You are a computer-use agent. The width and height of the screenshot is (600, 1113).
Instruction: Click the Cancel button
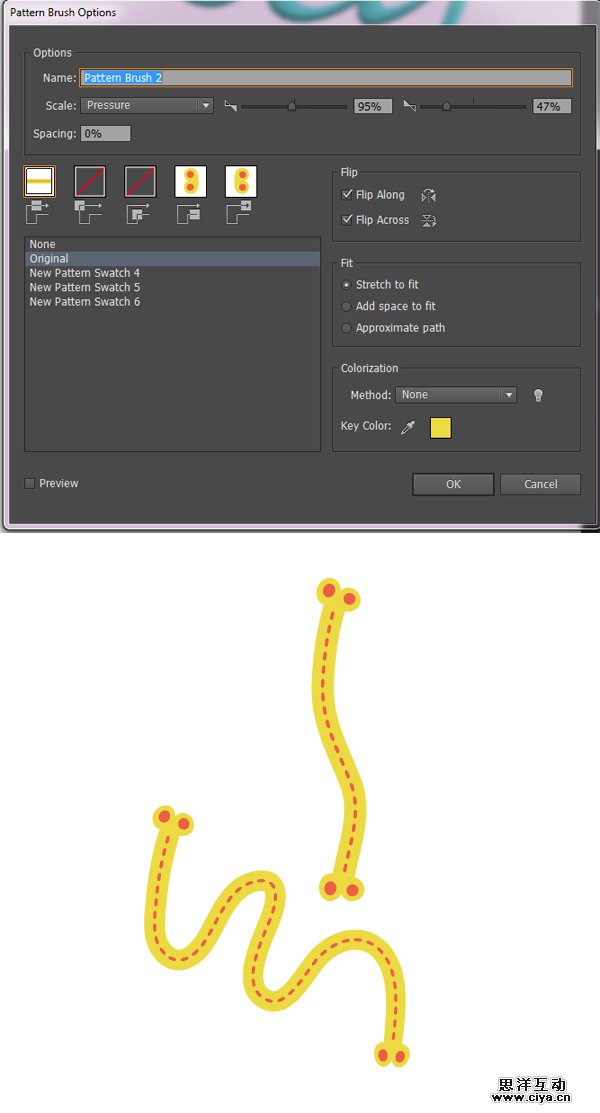coord(540,484)
